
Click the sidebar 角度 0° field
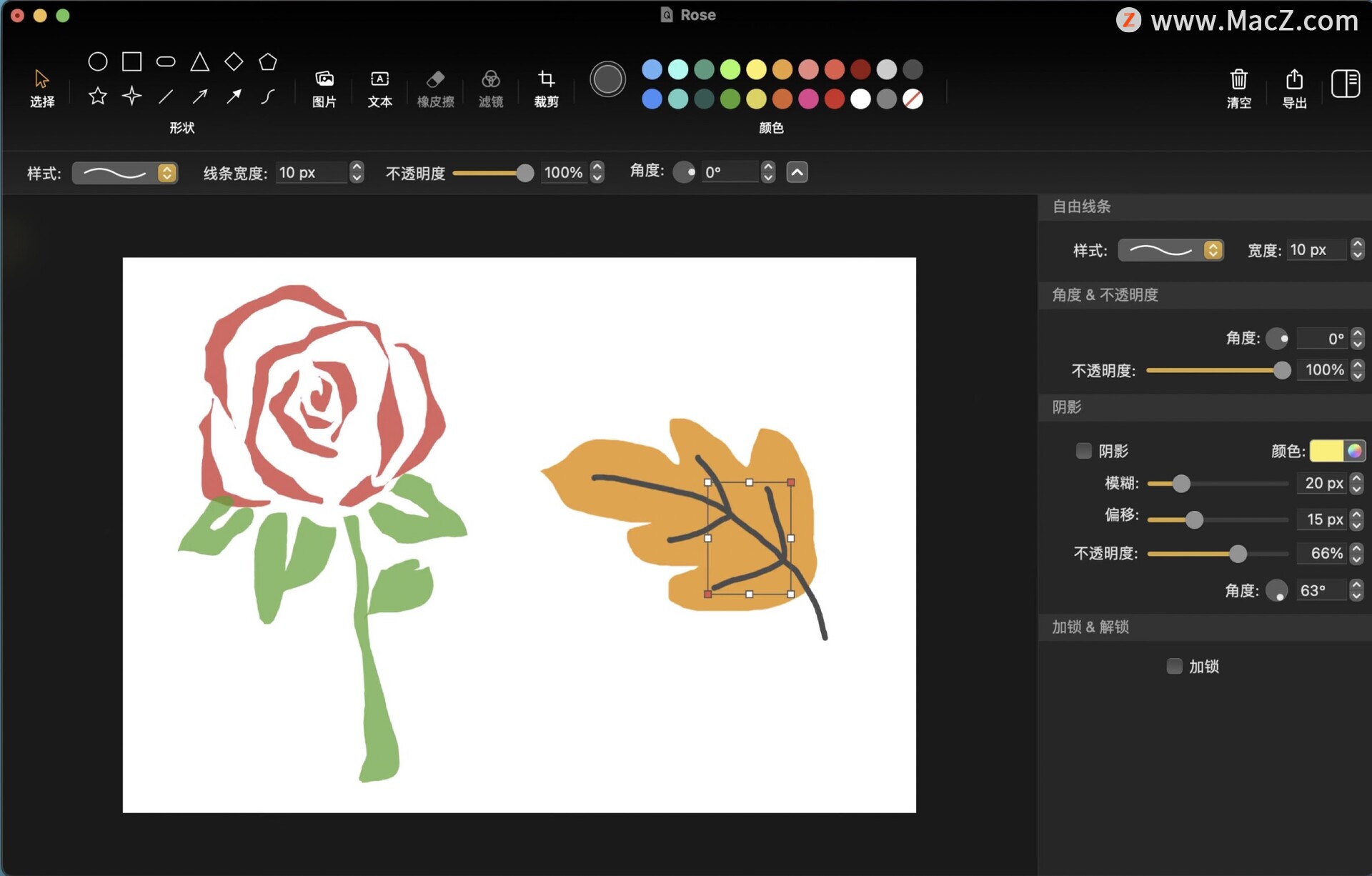coord(1321,338)
